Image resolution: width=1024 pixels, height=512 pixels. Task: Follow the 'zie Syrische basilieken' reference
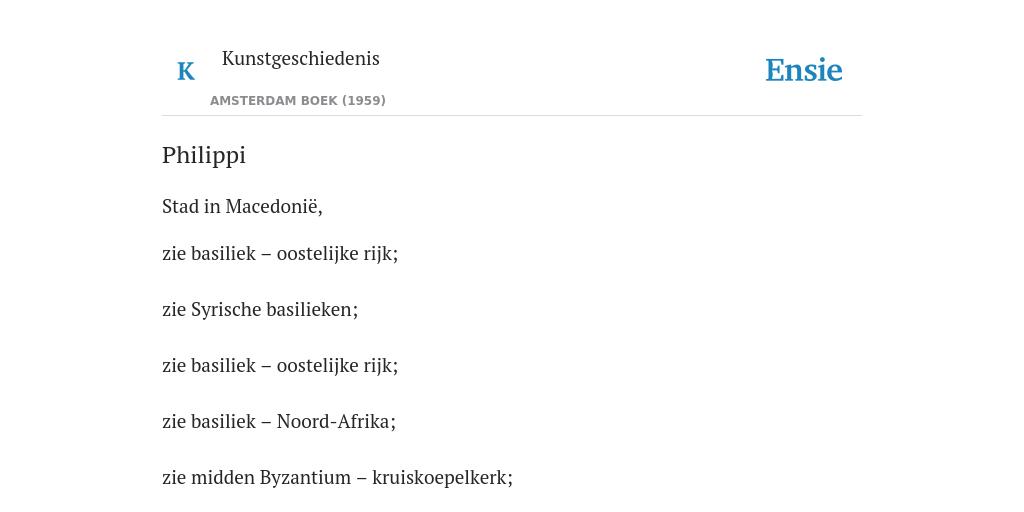[x=260, y=310]
